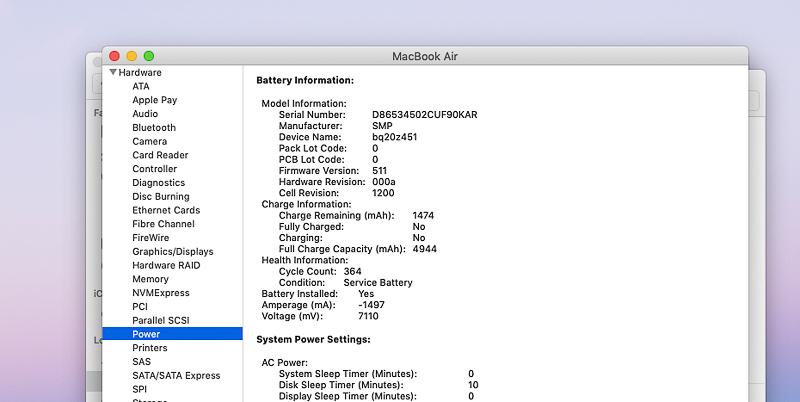Open the Audio hardware section

[x=145, y=114]
